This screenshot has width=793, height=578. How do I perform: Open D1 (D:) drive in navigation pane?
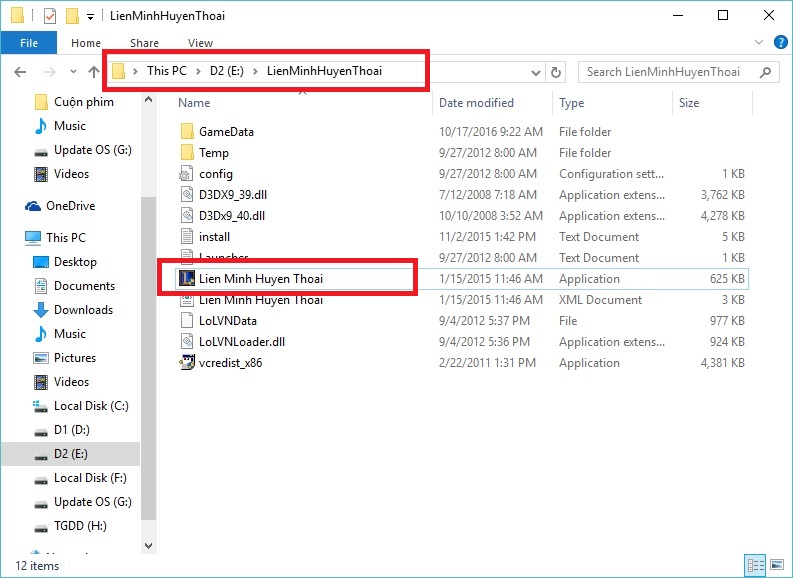click(x=71, y=430)
